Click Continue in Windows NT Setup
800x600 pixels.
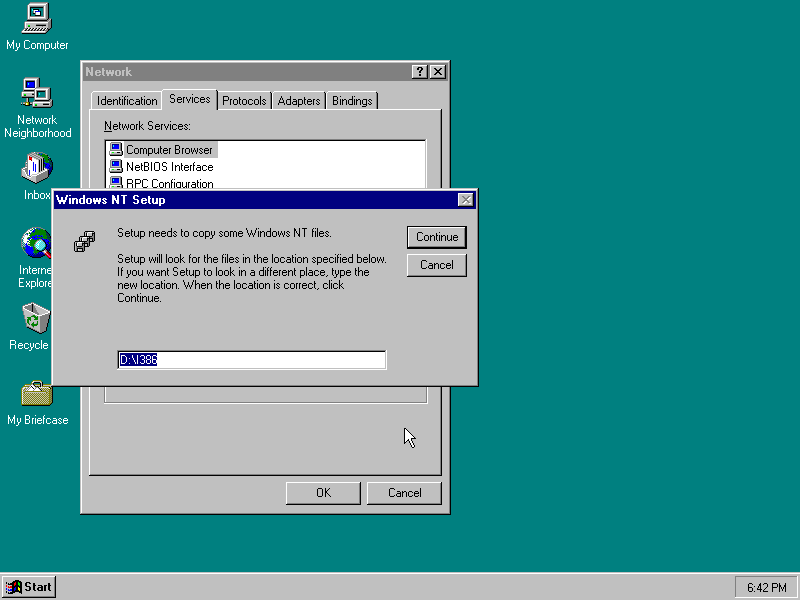tap(437, 237)
